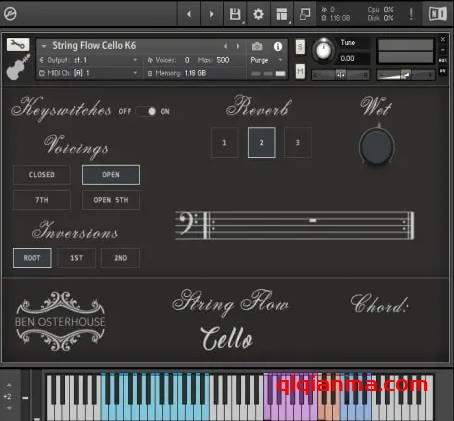Select next instrument in header
The height and width of the screenshot is (421, 454).
[x=238, y=46]
